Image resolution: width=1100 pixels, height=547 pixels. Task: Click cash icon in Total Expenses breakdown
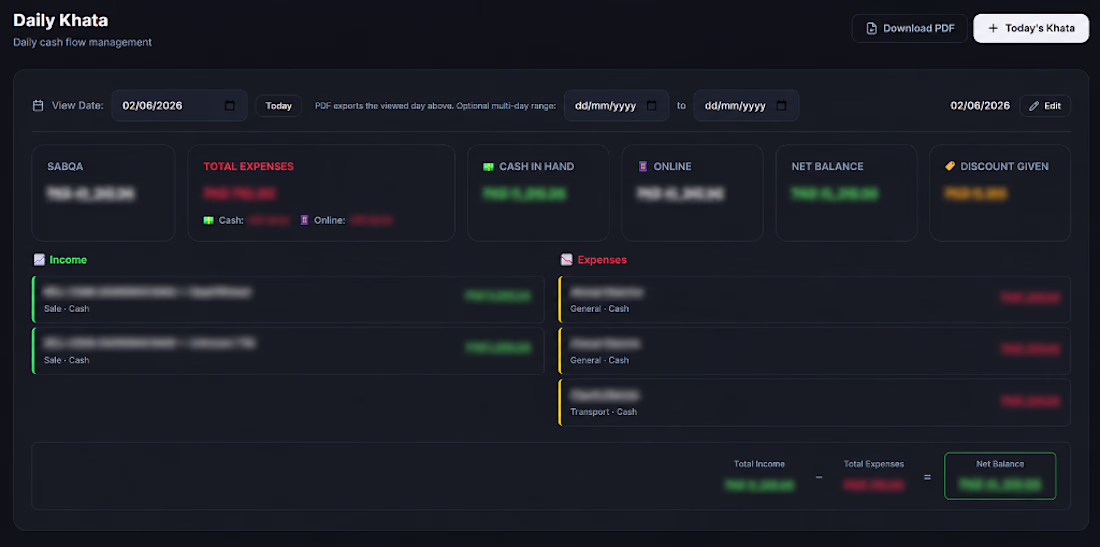[x=208, y=220]
